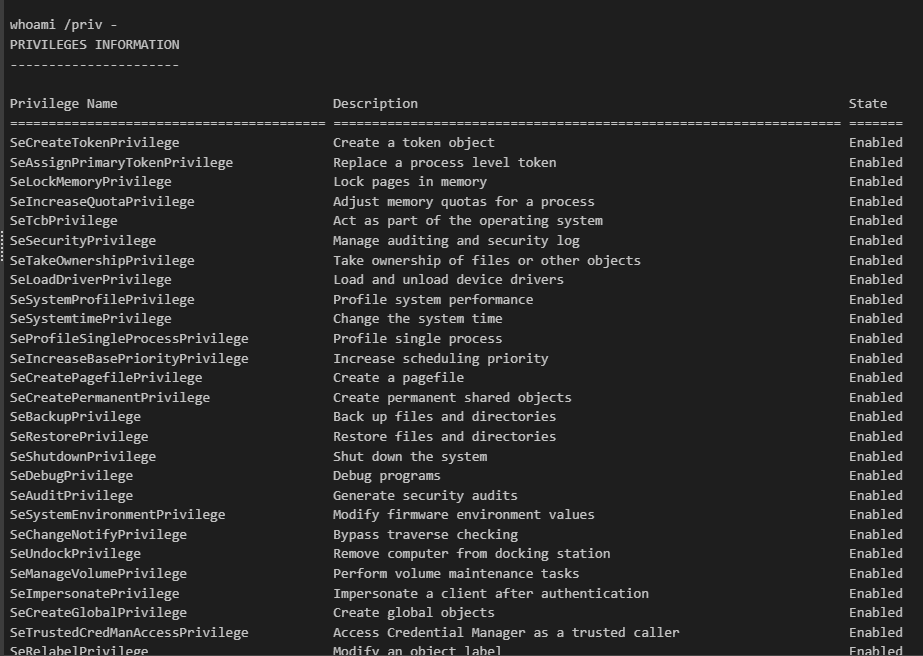Click the Privilege Name column header

click(x=63, y=104)
